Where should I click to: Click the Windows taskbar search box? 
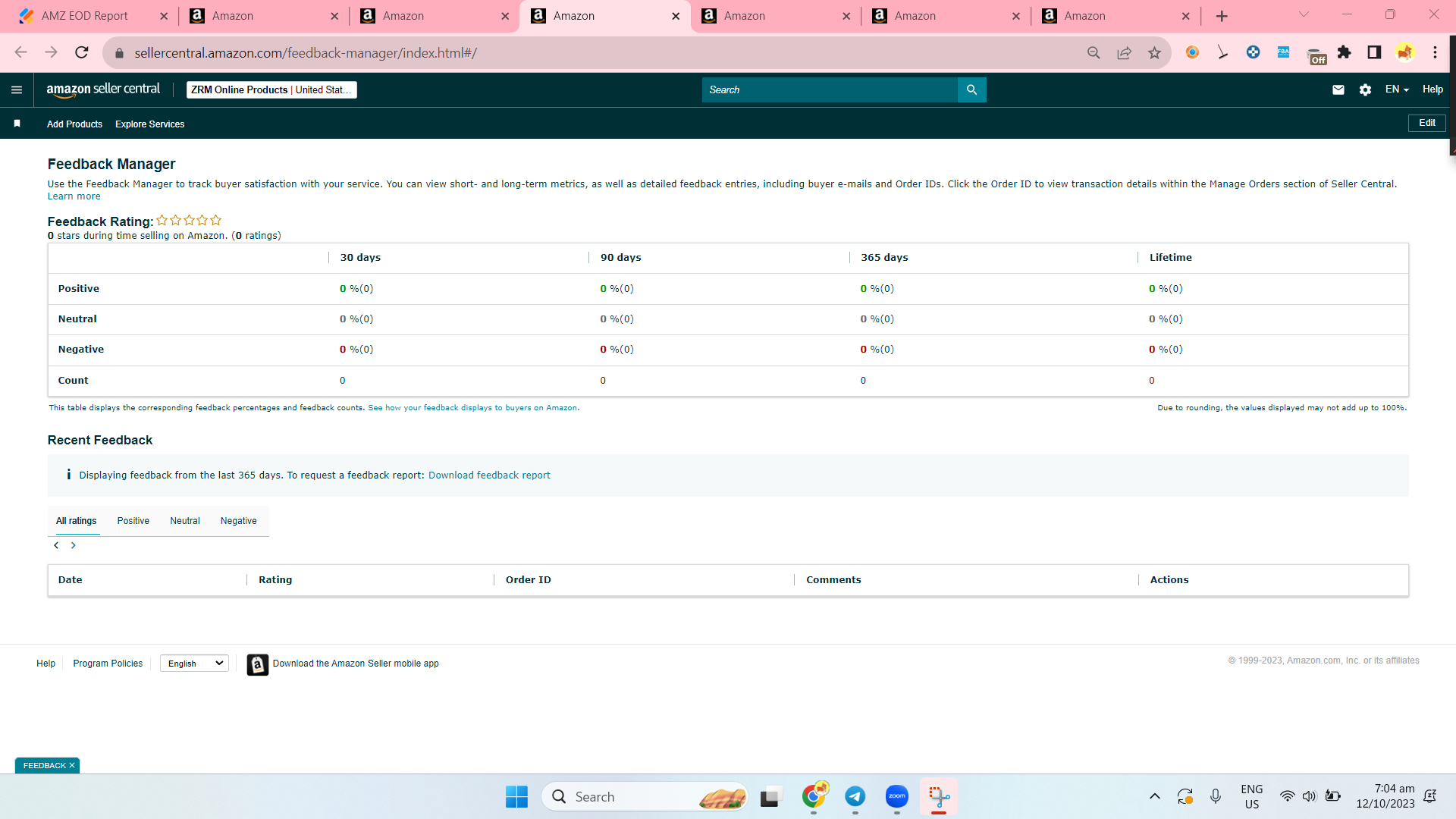pyautogui.click(x=645, y=796)
